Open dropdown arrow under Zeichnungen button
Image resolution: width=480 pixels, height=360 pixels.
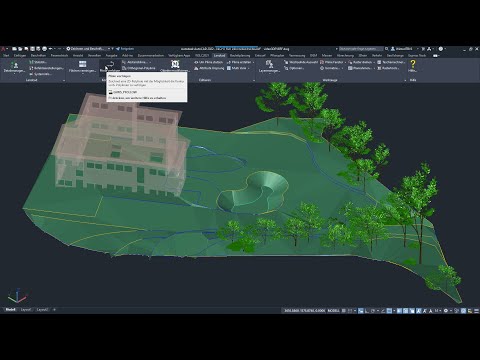click(x=14, y=74)
